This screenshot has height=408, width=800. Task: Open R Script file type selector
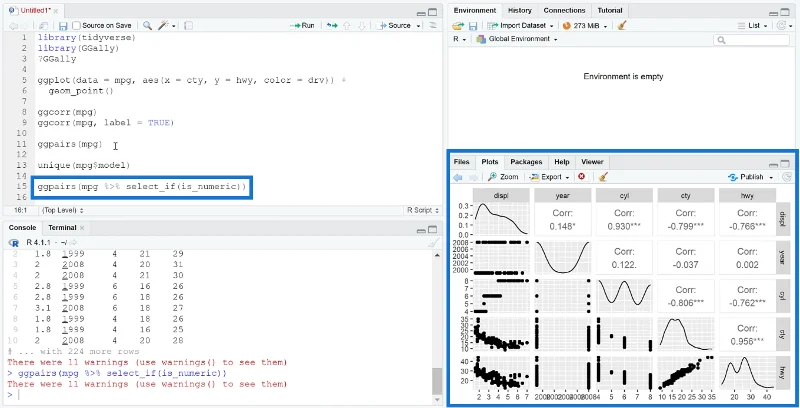tap(423, 210)
